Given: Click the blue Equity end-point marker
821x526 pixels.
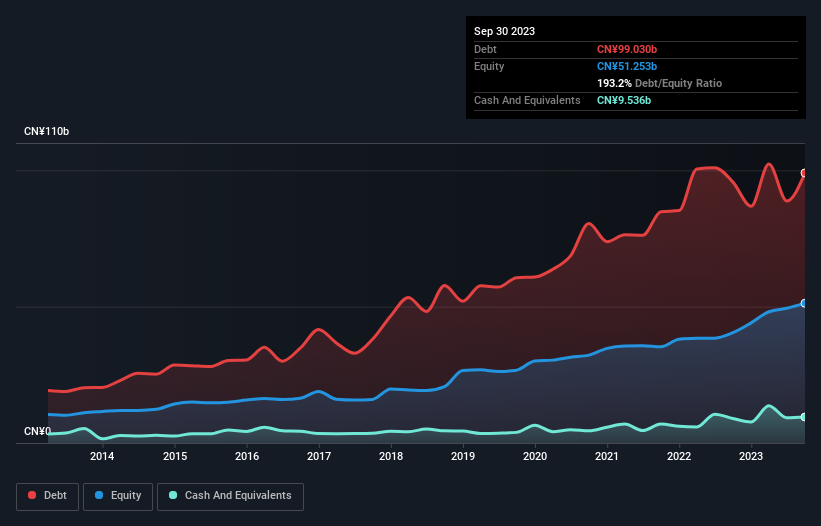Looking at the screenshot, I should click(x=804, y=304).
